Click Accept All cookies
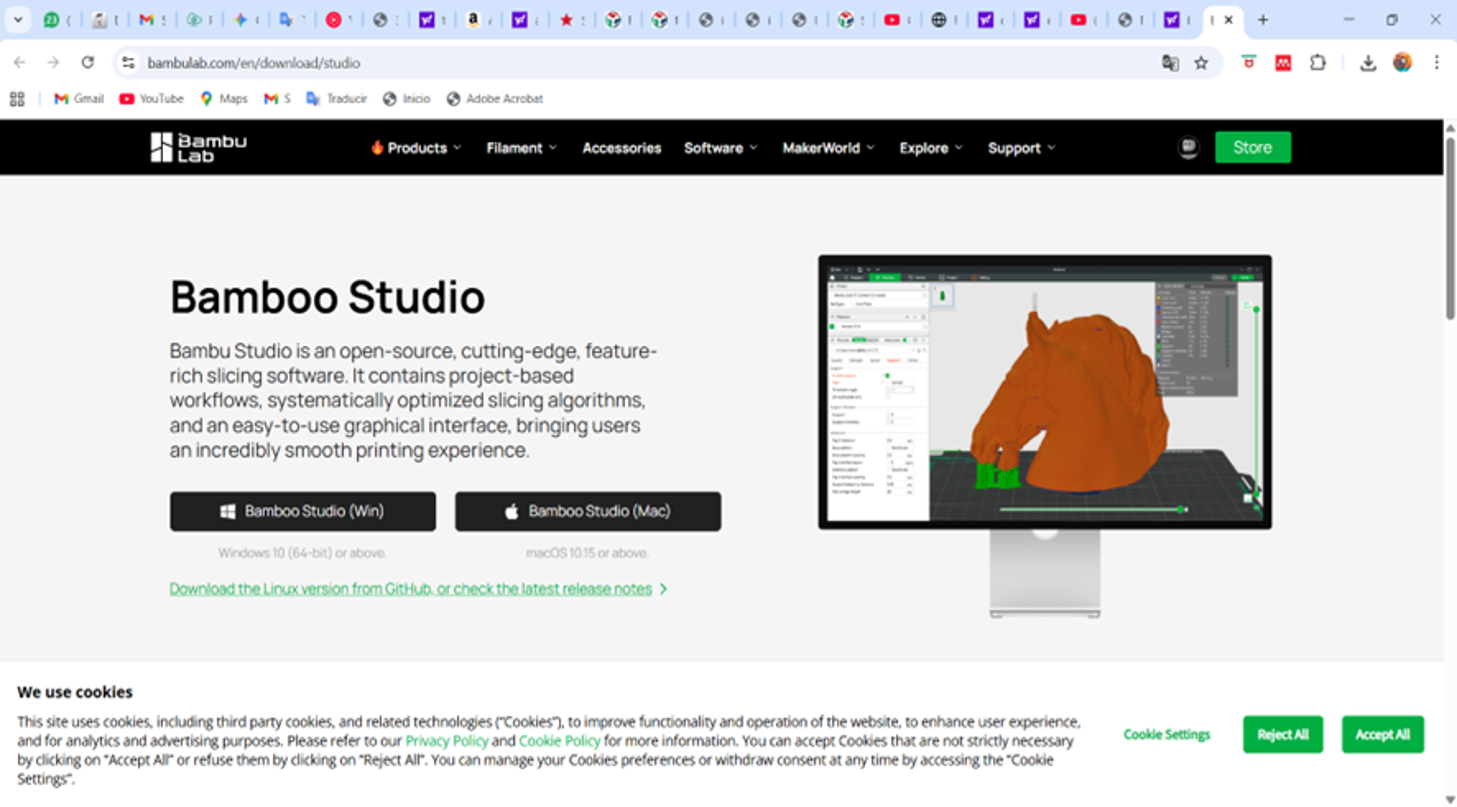Viewport: 1457px width, 807px height. pos(1383,734)
